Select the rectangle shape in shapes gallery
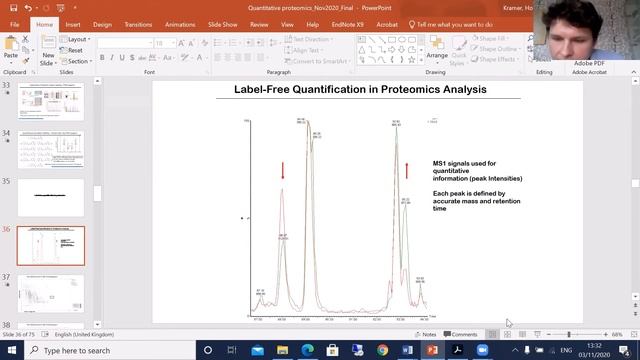Image resolution: width=640 pixels, height=360 pixels. tap(392, 40)
